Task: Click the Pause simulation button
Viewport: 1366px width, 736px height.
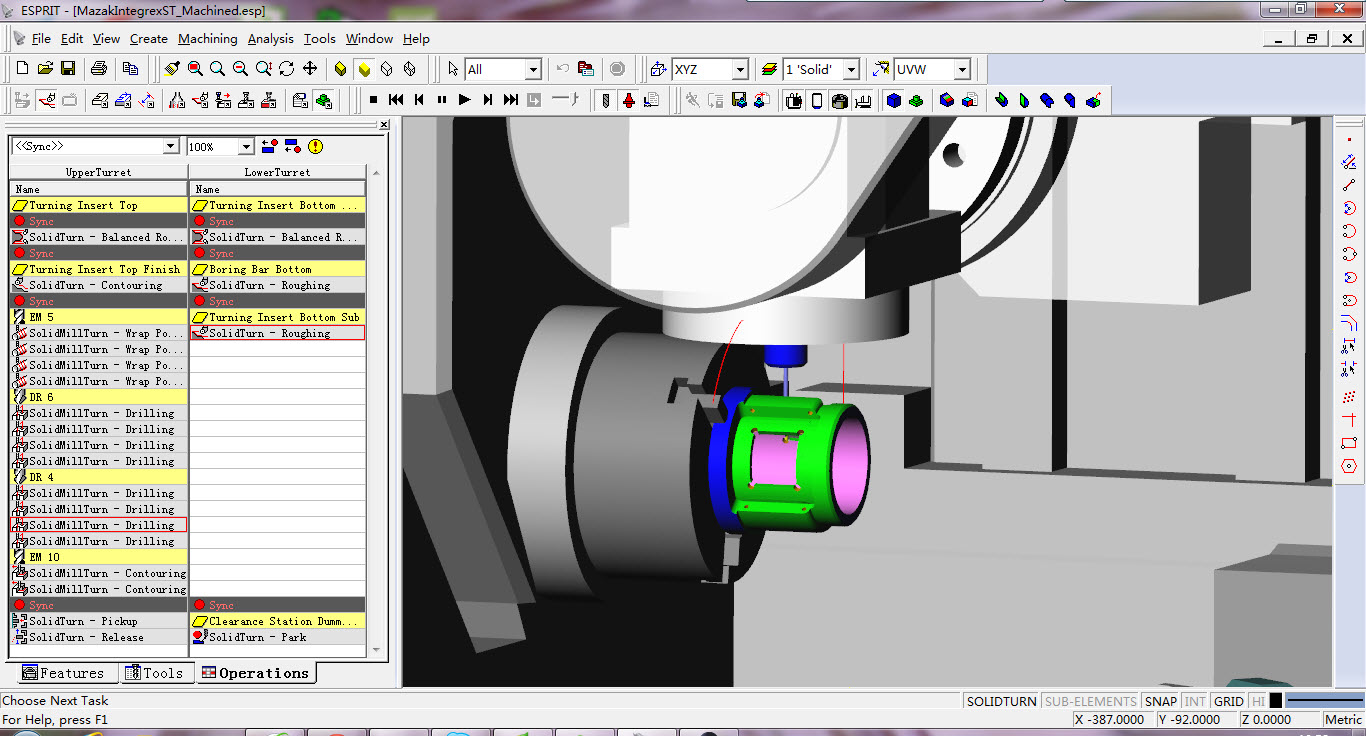Action: (442, 100)
